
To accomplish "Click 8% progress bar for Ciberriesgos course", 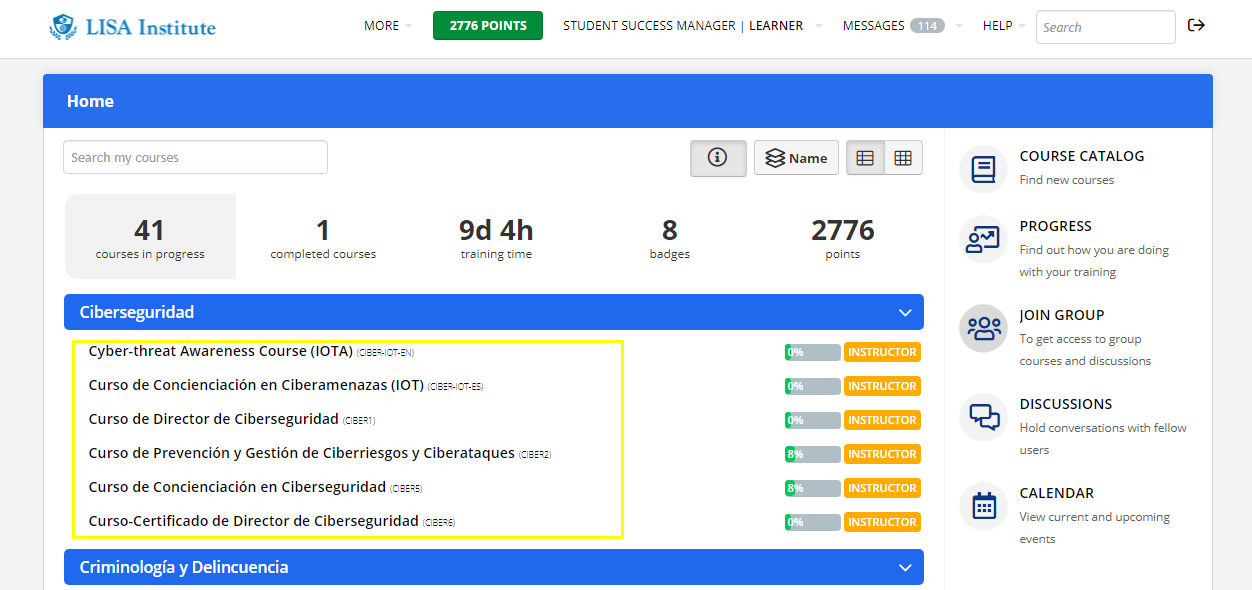I will pyautogui.click(x=812, y=454).
